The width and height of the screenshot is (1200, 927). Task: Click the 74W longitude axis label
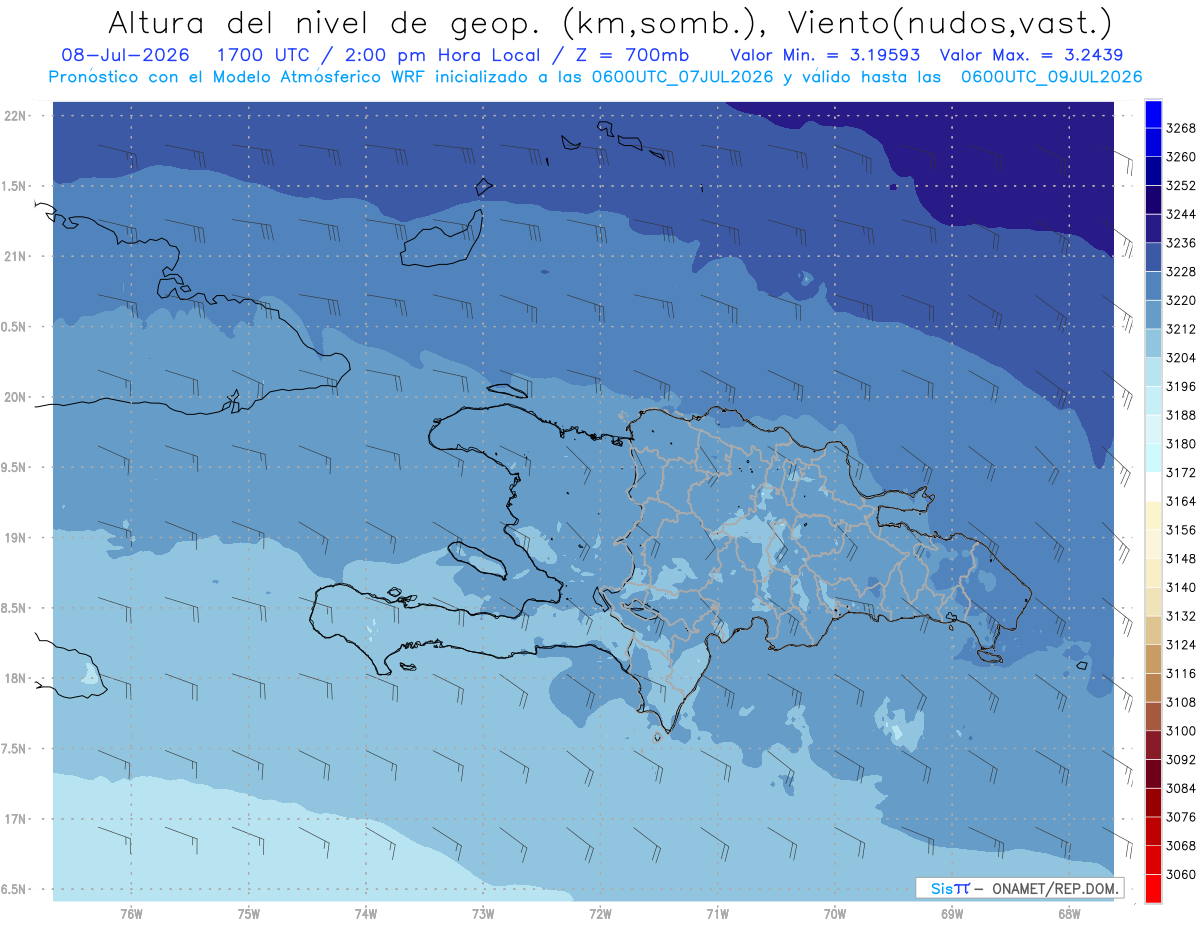pyautogui.click(x=366, y=914)
